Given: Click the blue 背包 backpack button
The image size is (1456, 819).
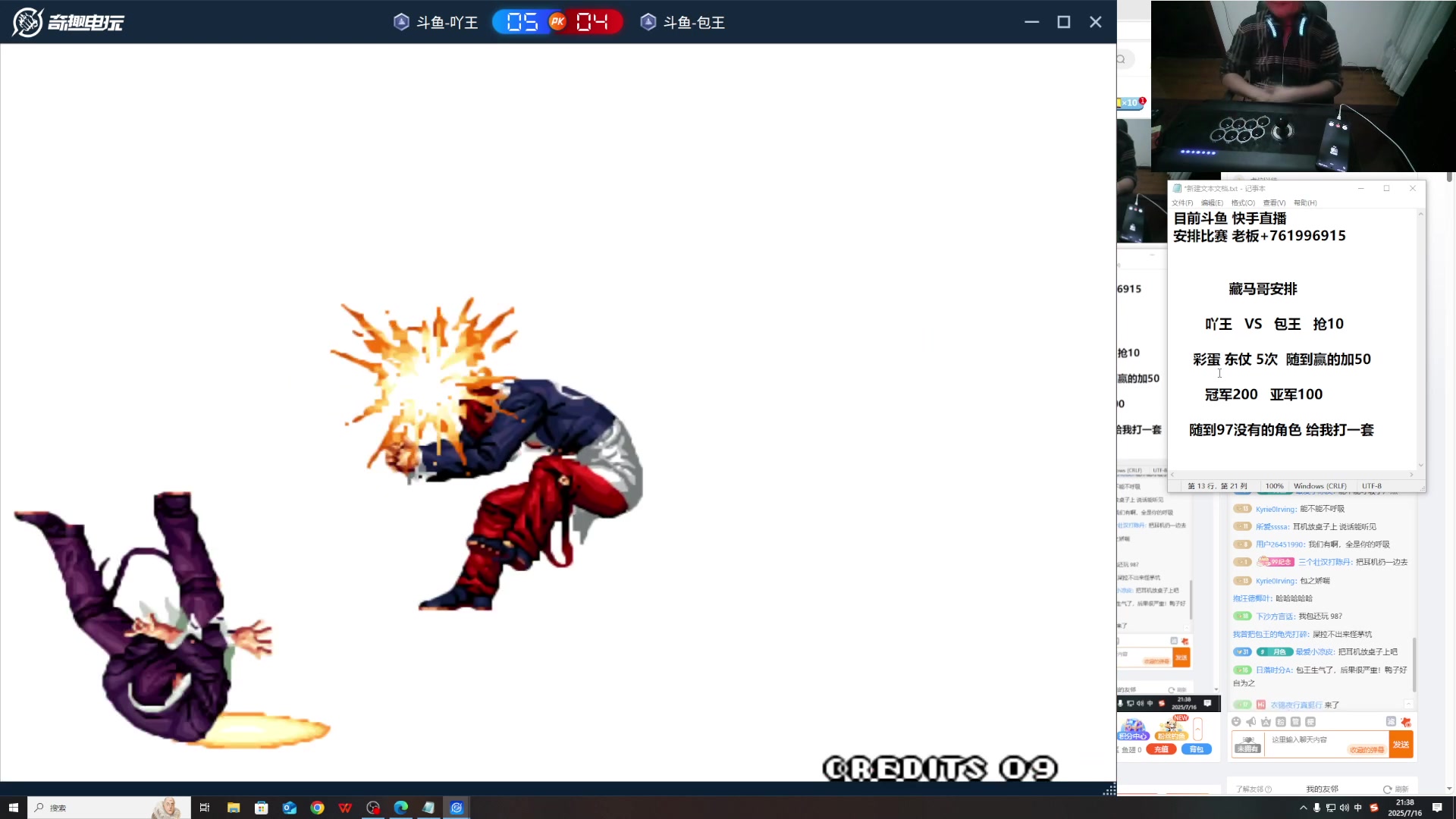Looking at the screenshot, I should (x=1197, y=749).
